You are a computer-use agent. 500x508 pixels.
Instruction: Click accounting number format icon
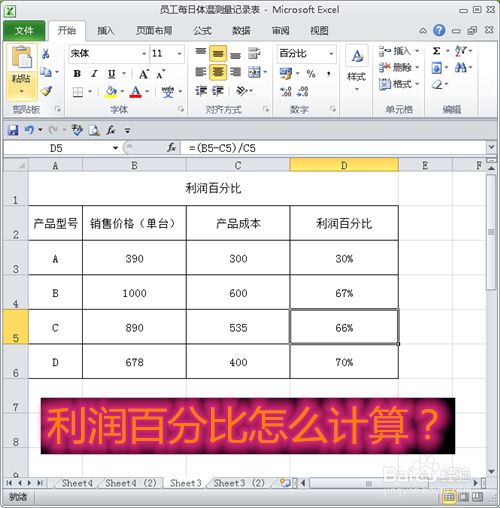(286, 74)
